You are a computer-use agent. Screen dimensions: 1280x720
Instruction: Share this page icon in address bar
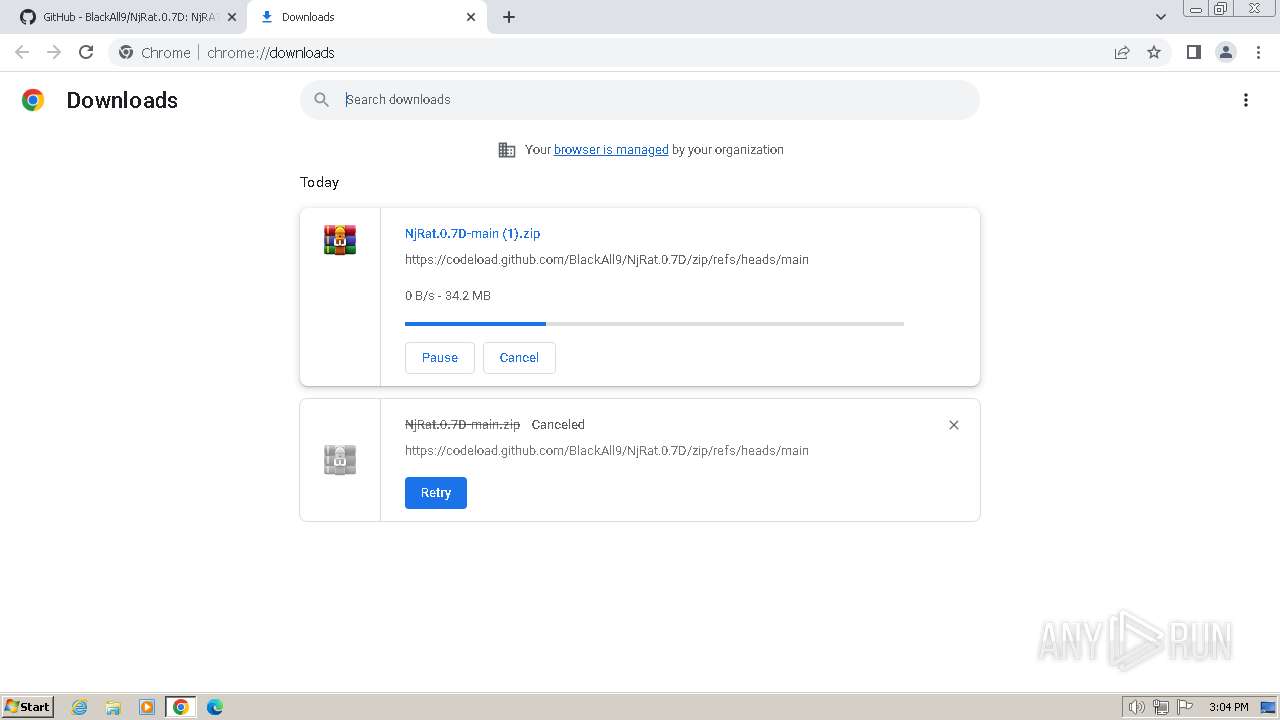1122,52
